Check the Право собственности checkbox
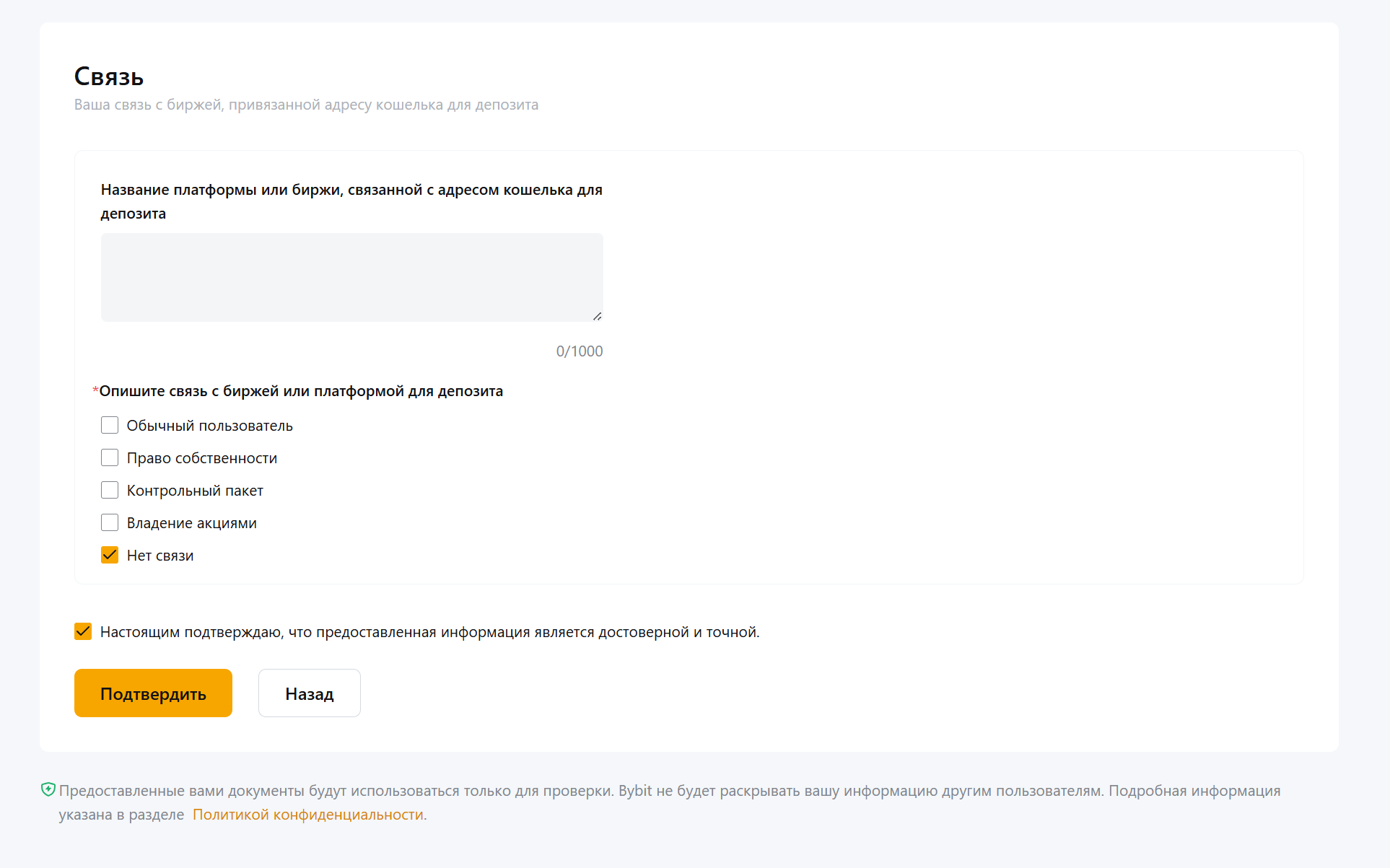Image resolution: width=1390 pixels, height=868 pixels. (x=110, y=457)
